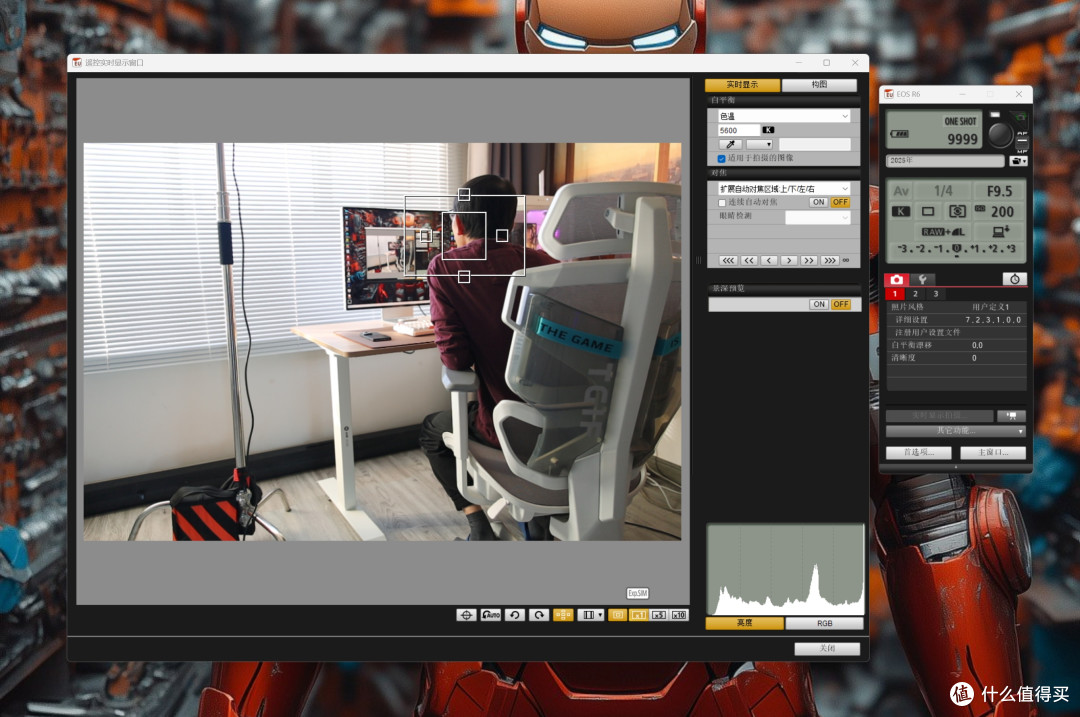
Task: Select the wrench setup menu tab
Action: [922, 280]
